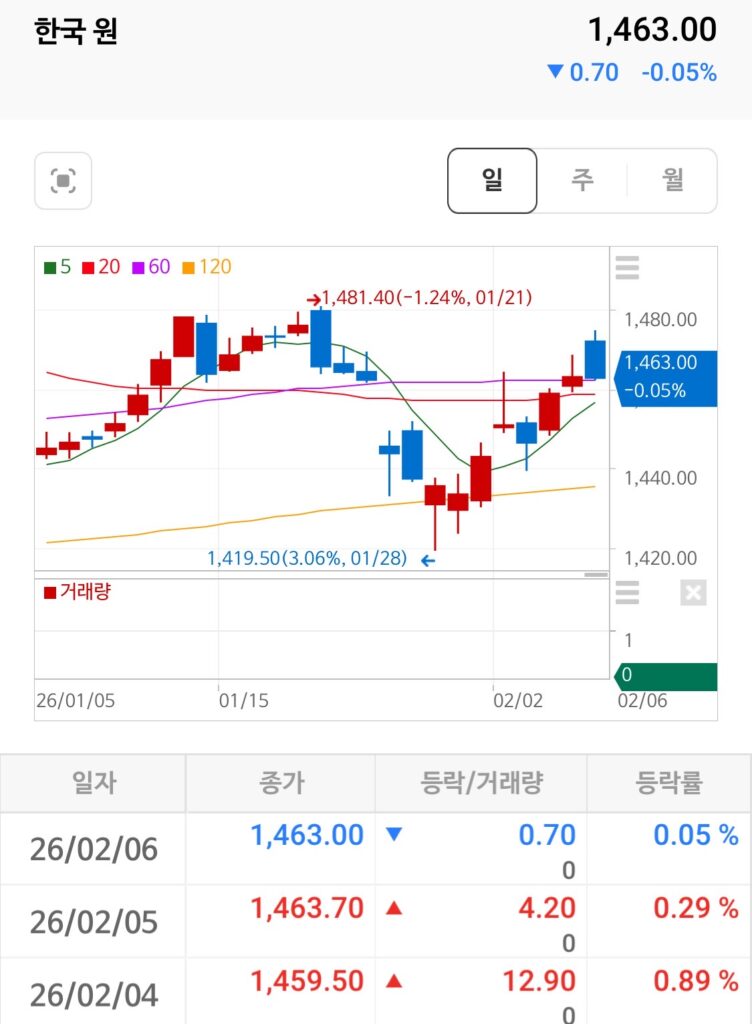
Task: Click the 등락률 column header
Action: point(668,783)
